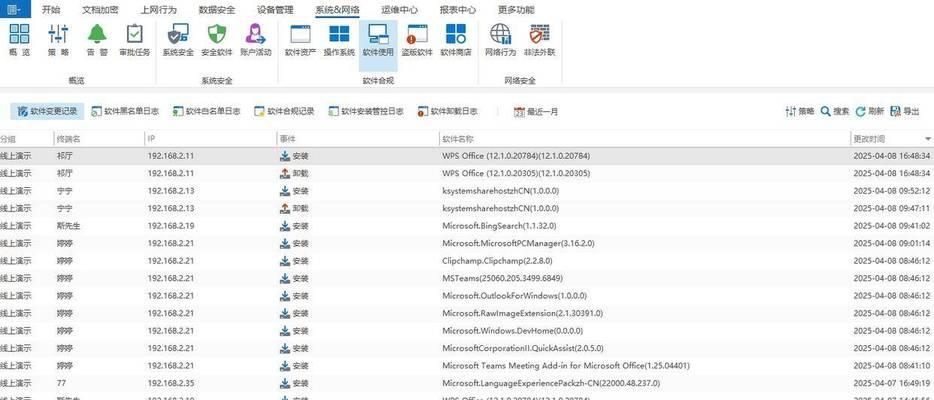Click 安装 event icon in BingSearch row
This screenshot has width=934, height=400.
tap(285, 226)
